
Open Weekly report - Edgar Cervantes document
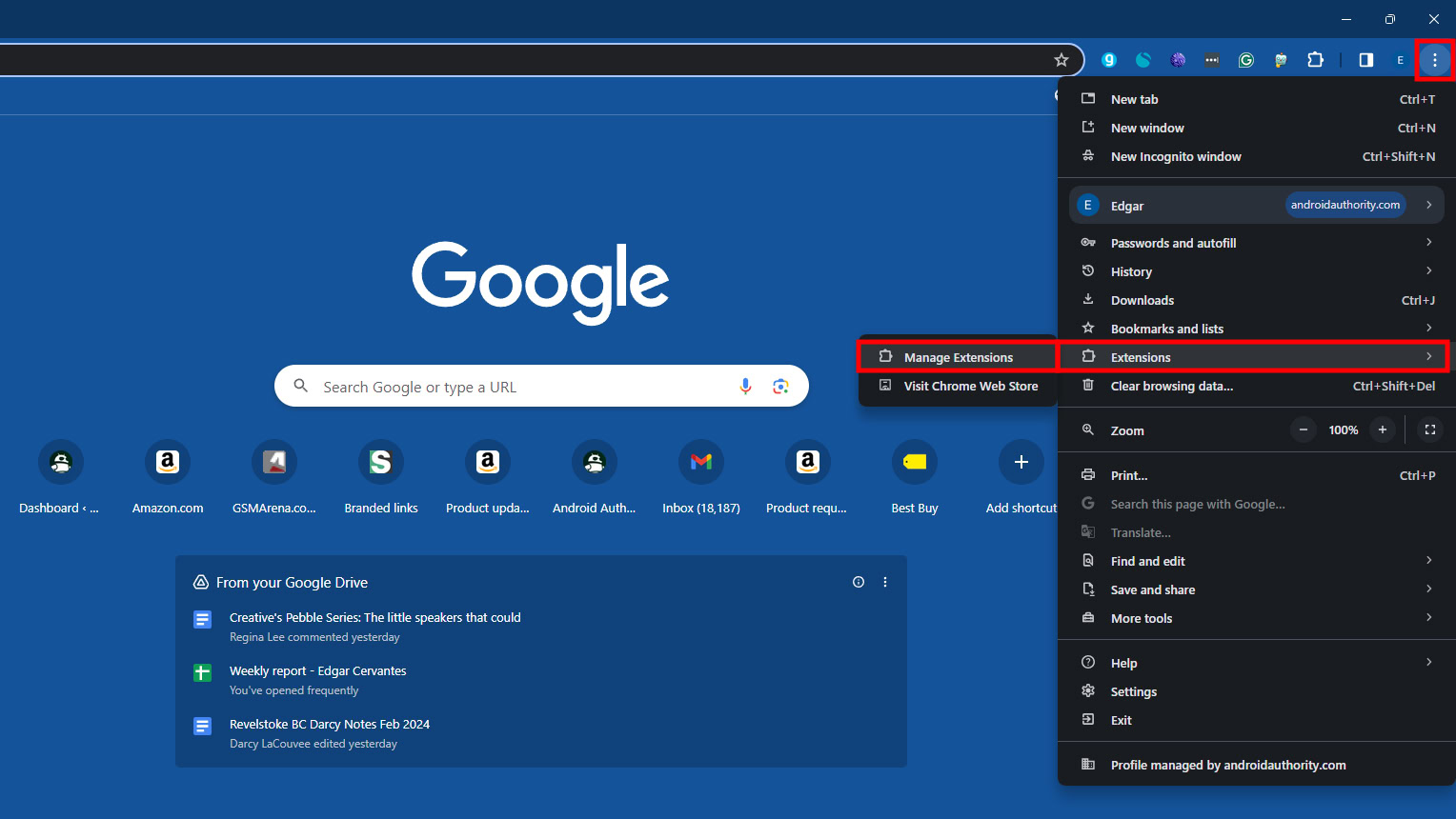pyautogui.click(x=317, y=671)
